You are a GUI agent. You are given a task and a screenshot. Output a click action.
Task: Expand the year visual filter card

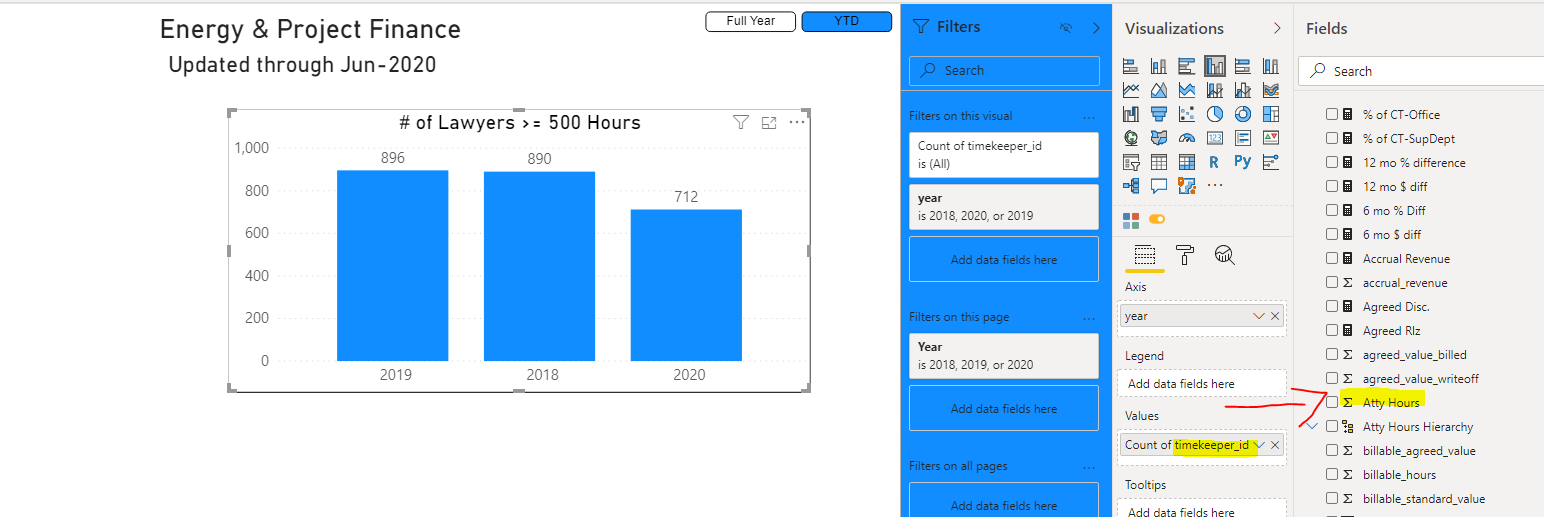pos(1004,207)
